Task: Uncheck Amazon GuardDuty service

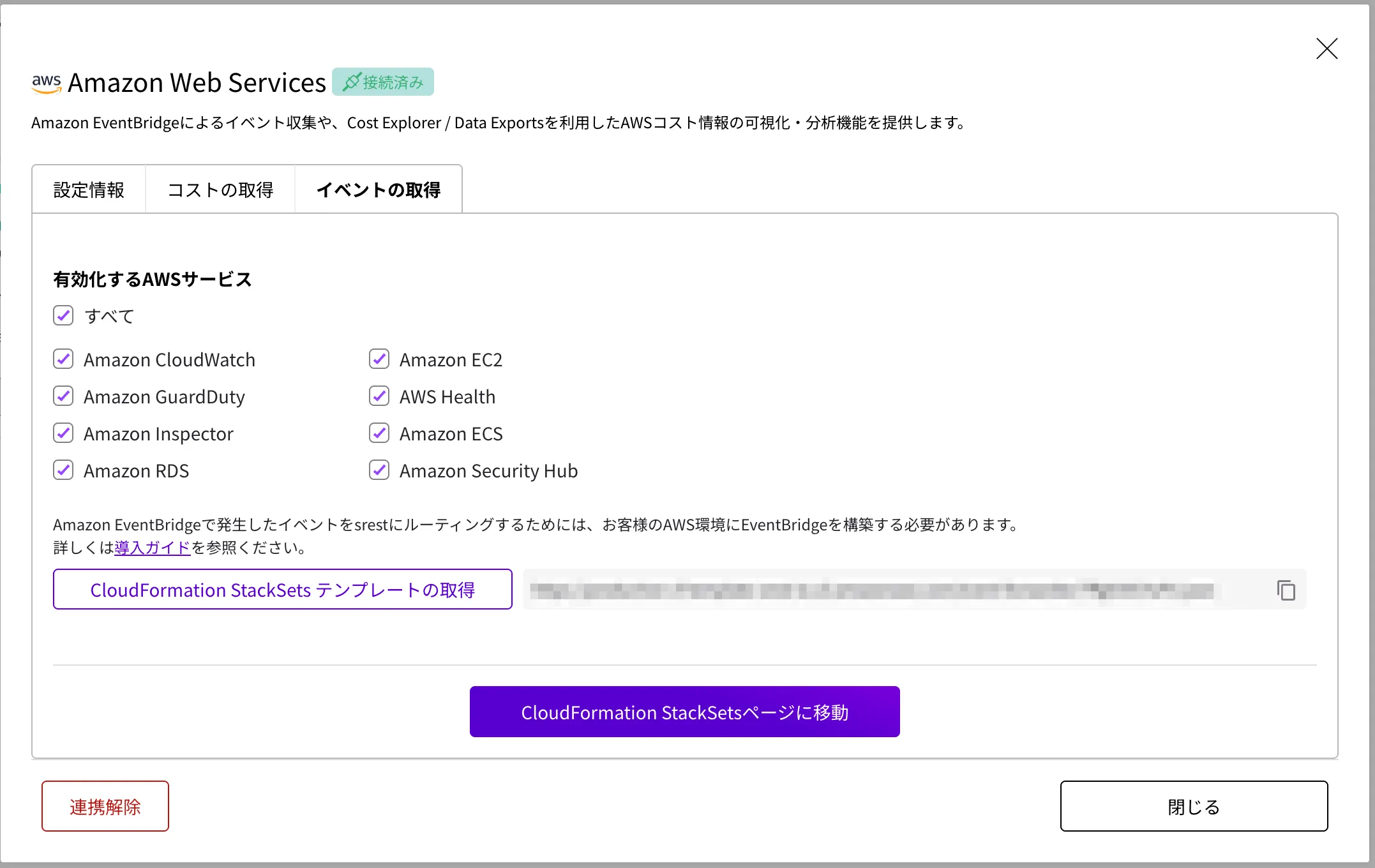Action: tap(63, 396)
